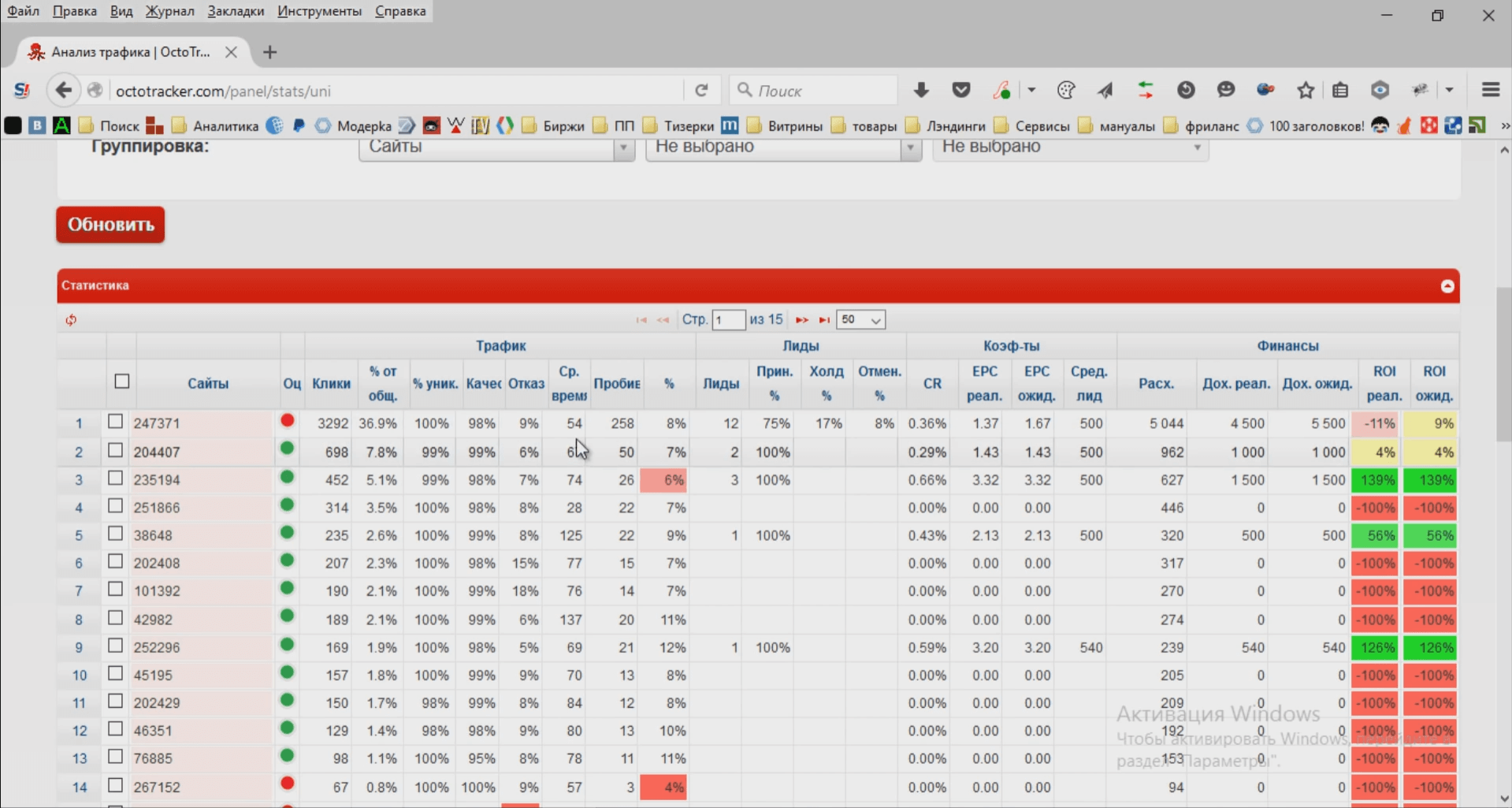Check the box for site 251866

coord(116,505)
